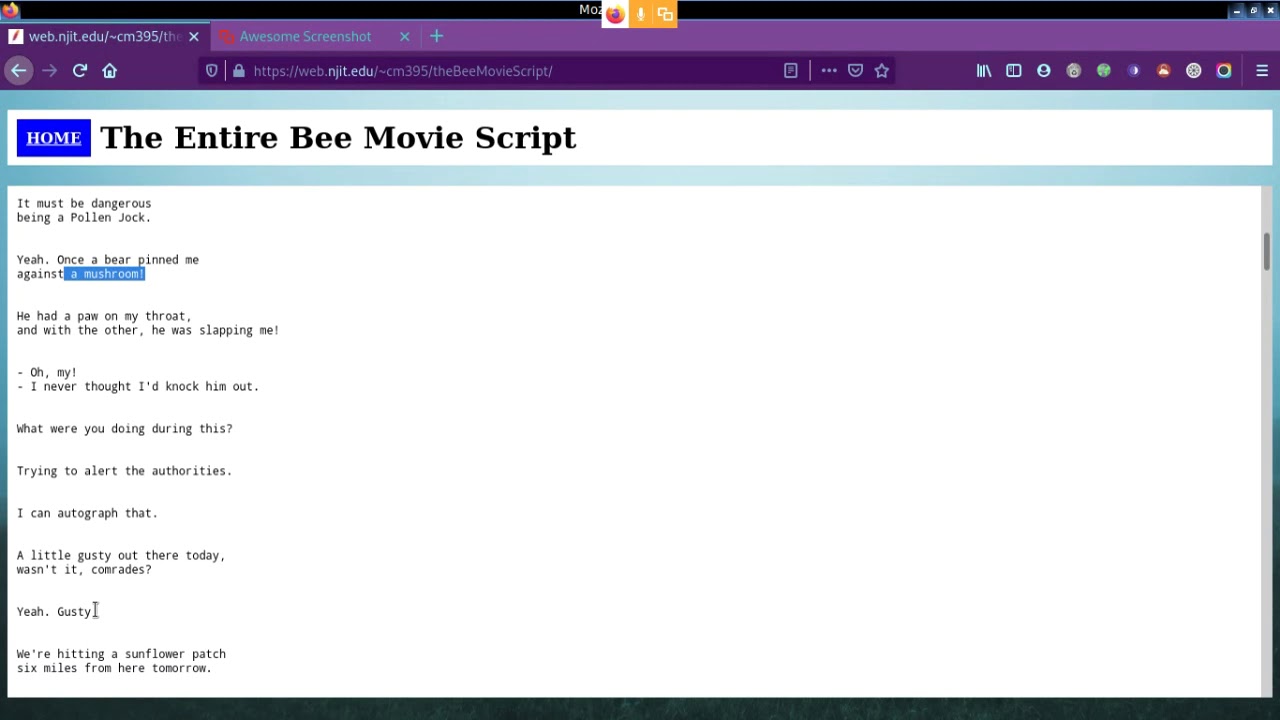The height and width of the screenshot is (720, 1280).
Task: Click "and with the other, he was slapping me!"
Action: point(148,330)
